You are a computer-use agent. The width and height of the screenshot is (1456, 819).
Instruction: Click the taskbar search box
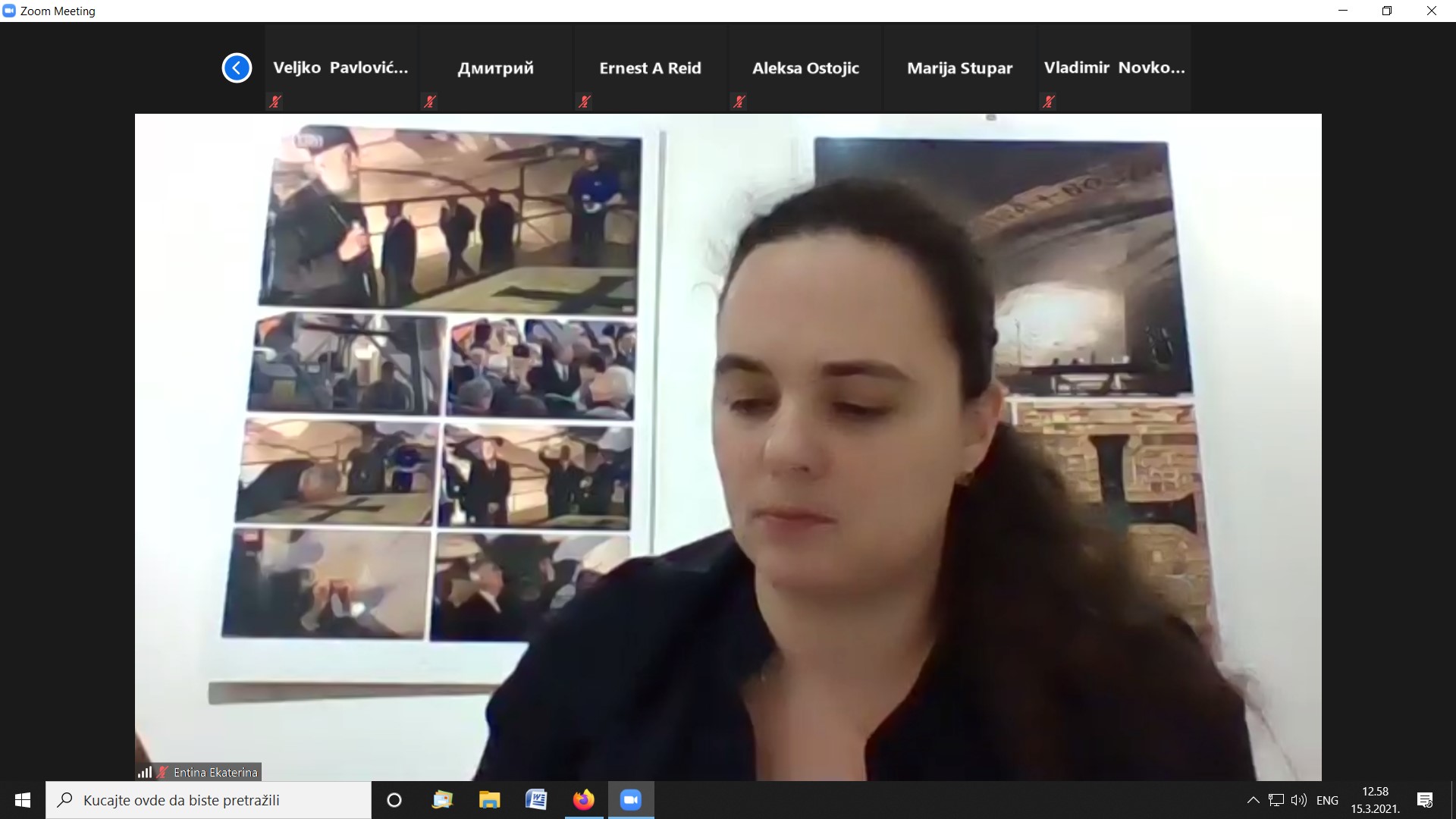(209, 800)
